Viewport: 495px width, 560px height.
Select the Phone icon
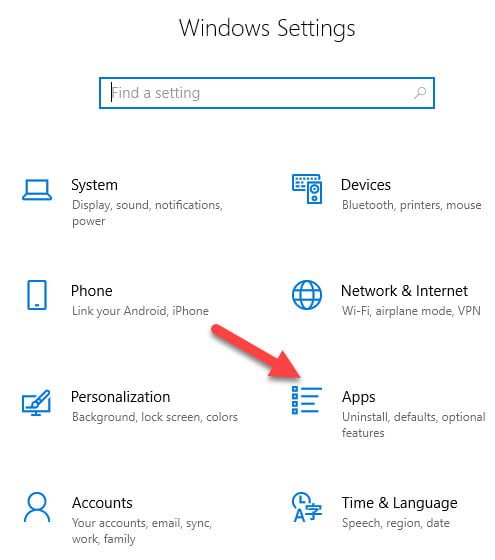point(37,295)
